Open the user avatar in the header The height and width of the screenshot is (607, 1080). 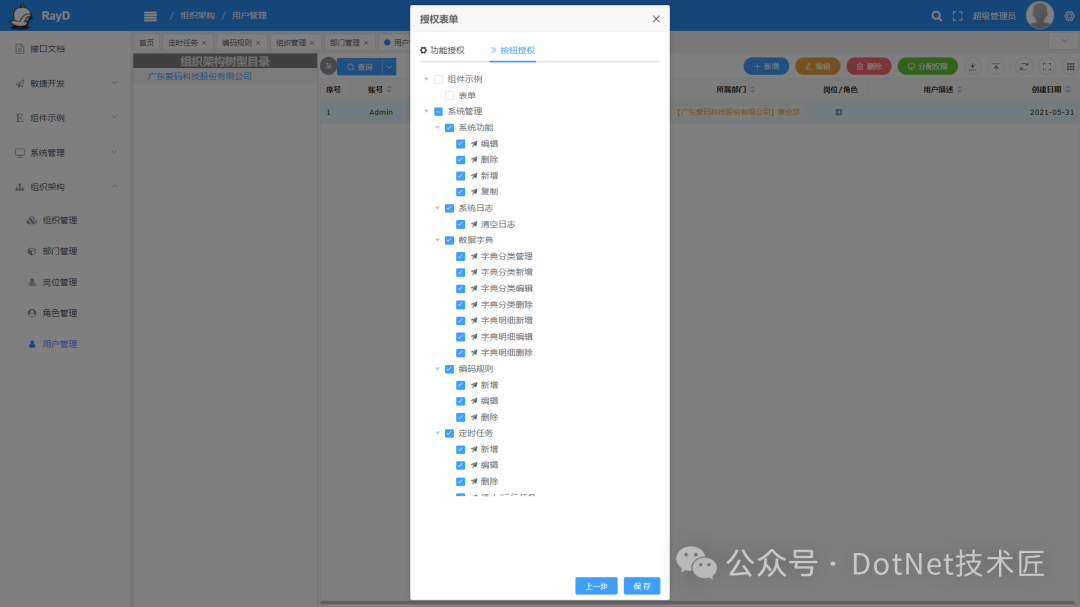1039,15
